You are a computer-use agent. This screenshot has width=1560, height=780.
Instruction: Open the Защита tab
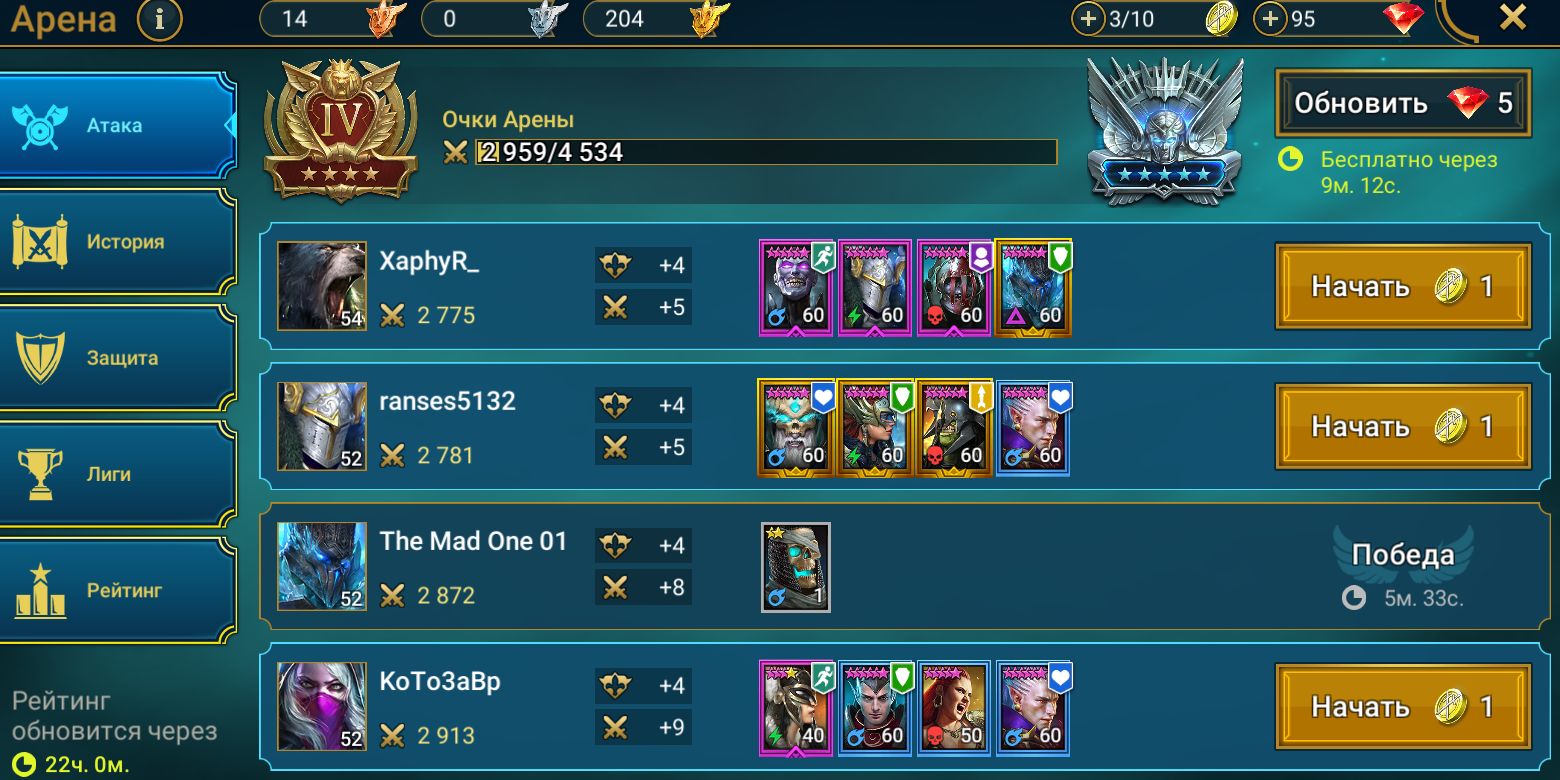[x=118, y=358]
